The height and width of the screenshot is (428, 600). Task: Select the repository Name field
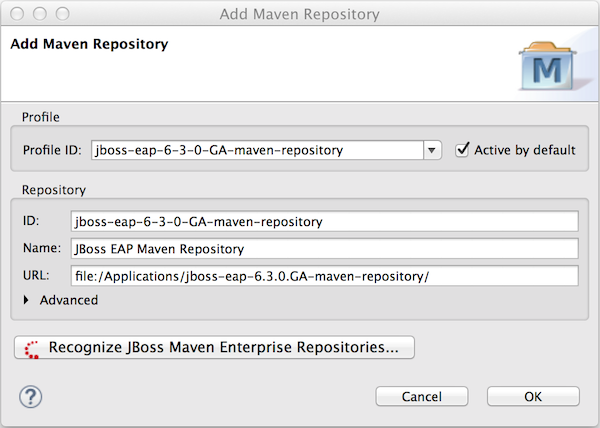[x=324, y=249]
